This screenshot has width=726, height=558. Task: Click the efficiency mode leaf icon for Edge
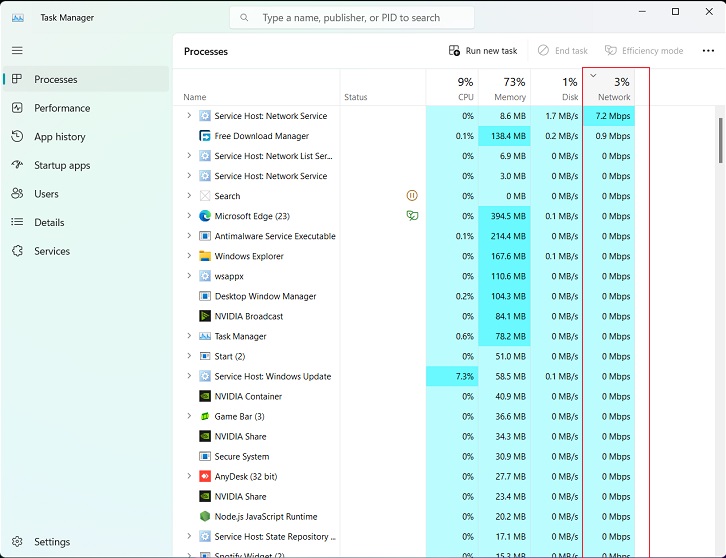point(412,216)
